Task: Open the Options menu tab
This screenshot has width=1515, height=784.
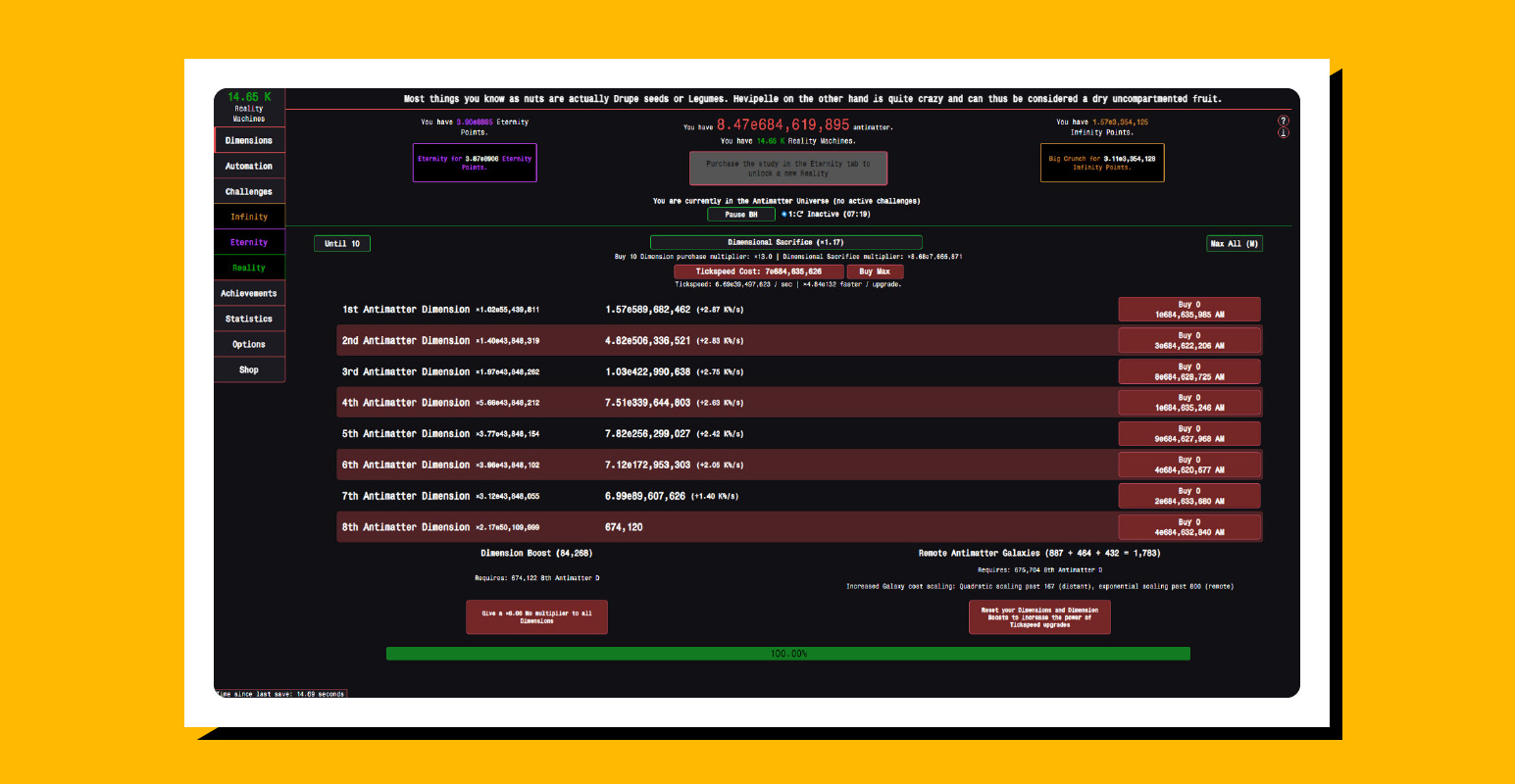Action: click(x=249, y=344)
